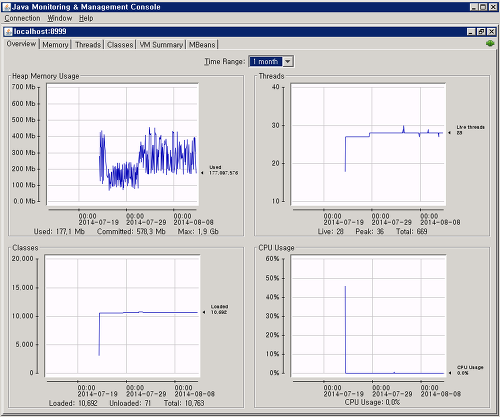Click the CPU Usage chart plot area
The width and height of the screenshot is (500, 417).
pos(368,316)
